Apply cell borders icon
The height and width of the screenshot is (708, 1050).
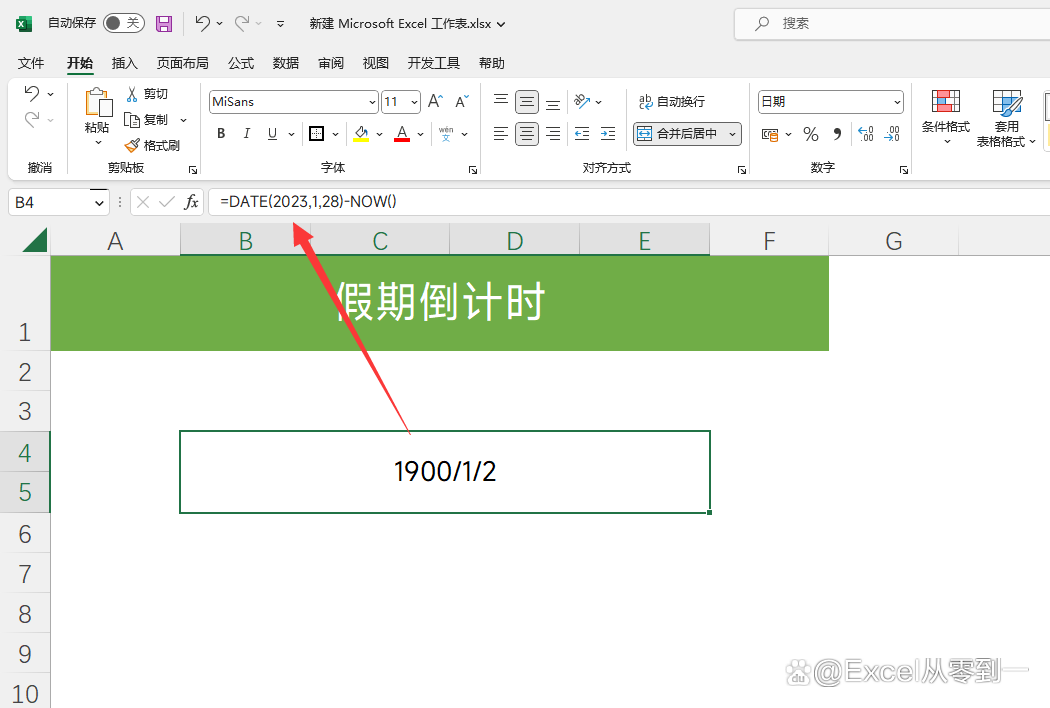pos(316,134)
